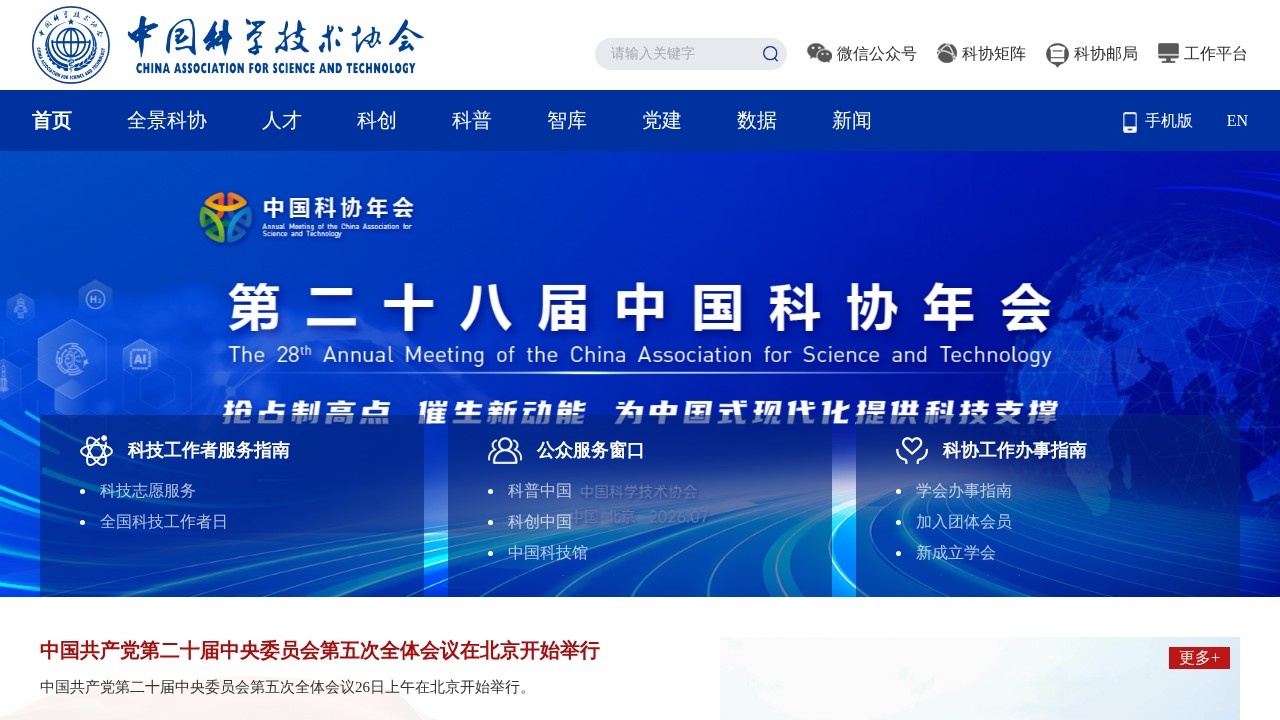
Task: Click the 中国科协年会 colorful banner logo
Action: click(x=225, y=218)
